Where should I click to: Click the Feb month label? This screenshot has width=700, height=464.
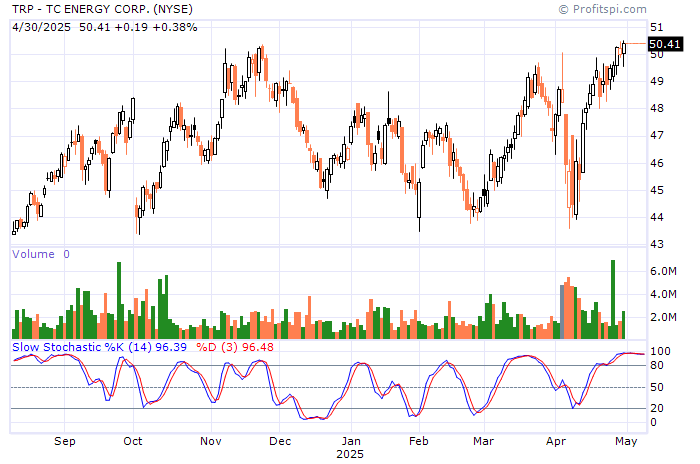(419, 442)
